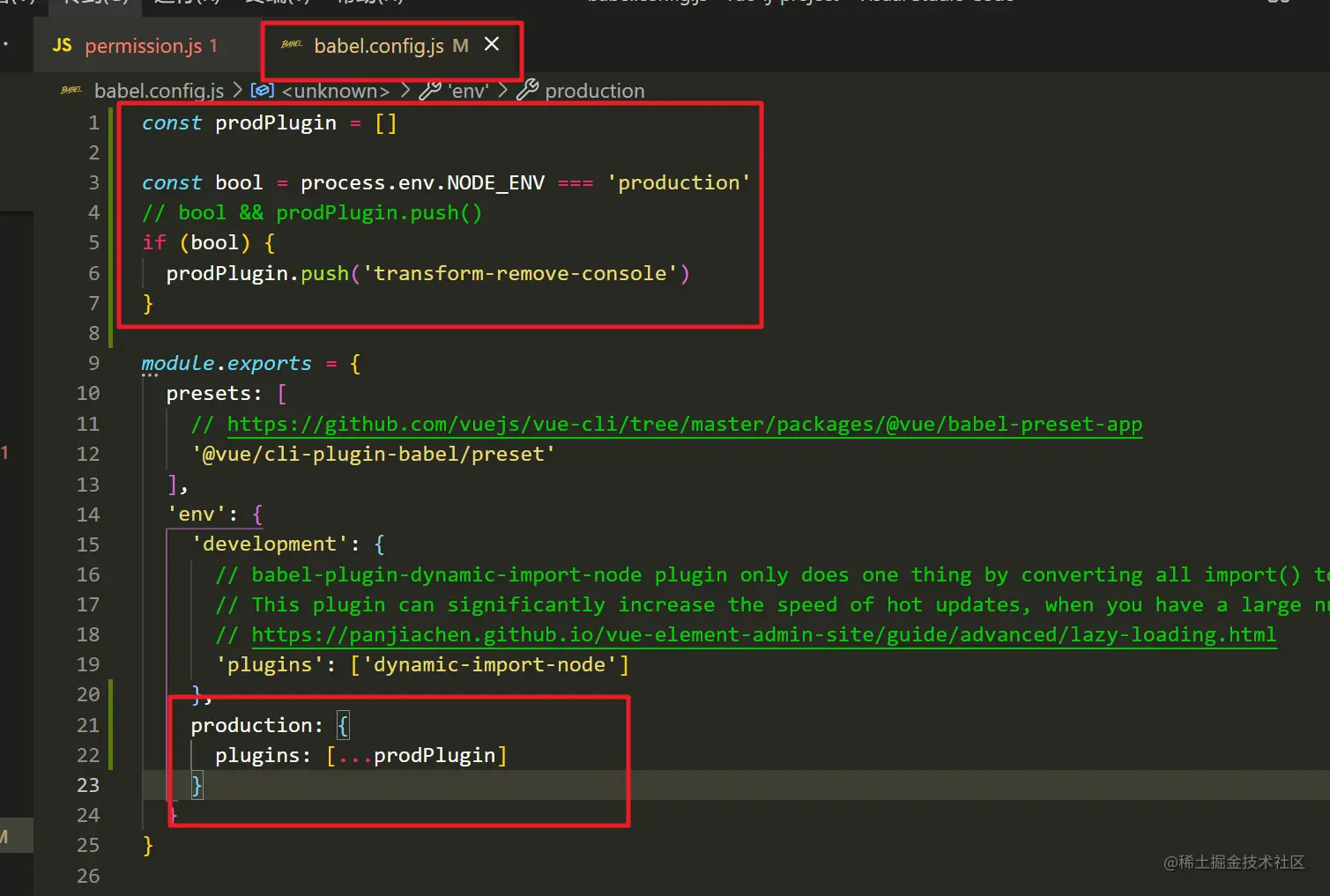Click the Babel icon in the breadcrumb
The width and height of the screenshot is (1330, 896).
point(71,90)
